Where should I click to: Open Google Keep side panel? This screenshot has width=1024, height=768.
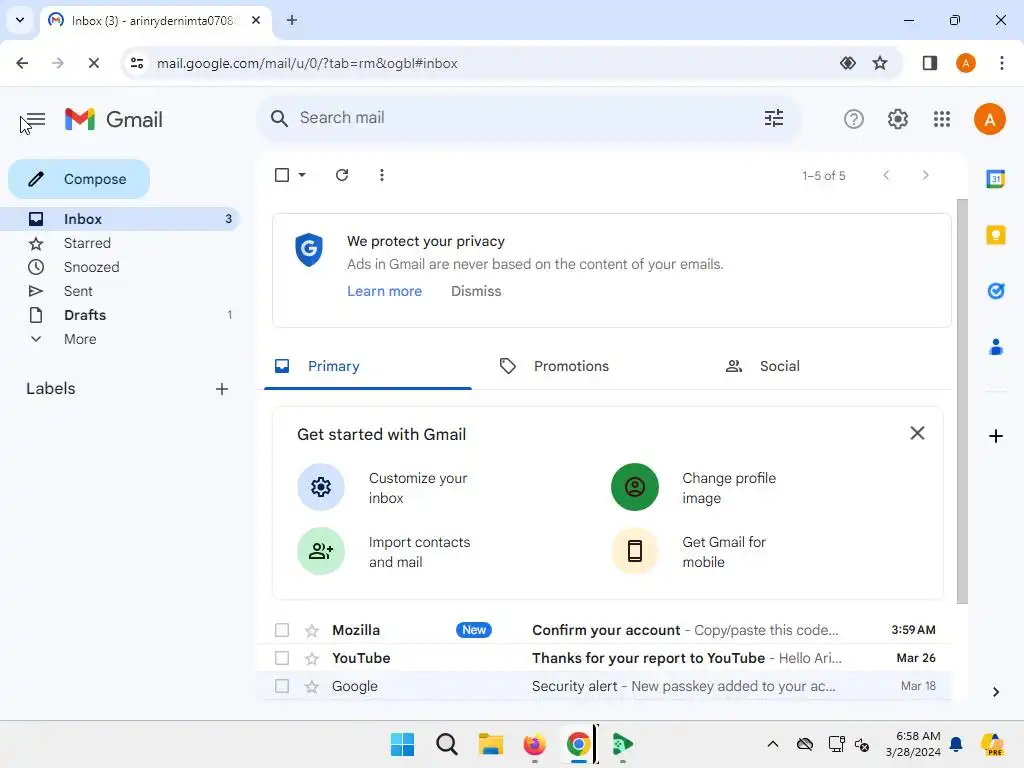[x=995, y=234]
